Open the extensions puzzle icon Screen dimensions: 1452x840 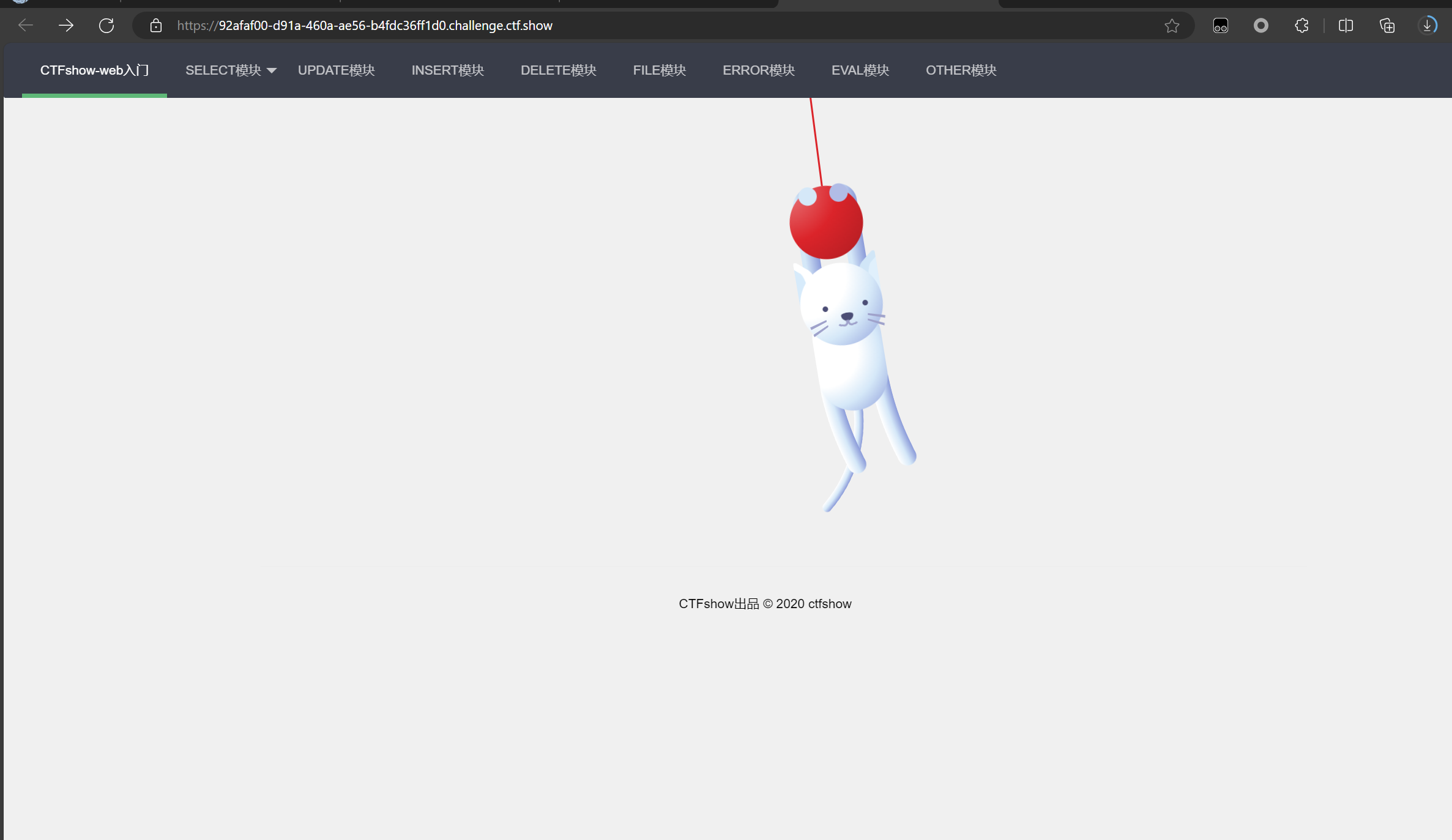tap(1301, 26)
